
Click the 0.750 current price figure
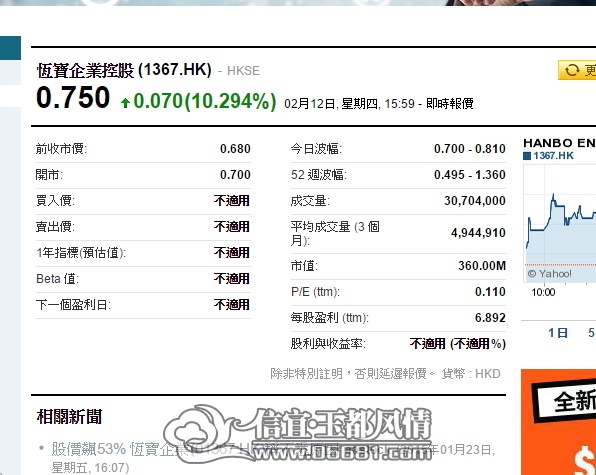73,97
